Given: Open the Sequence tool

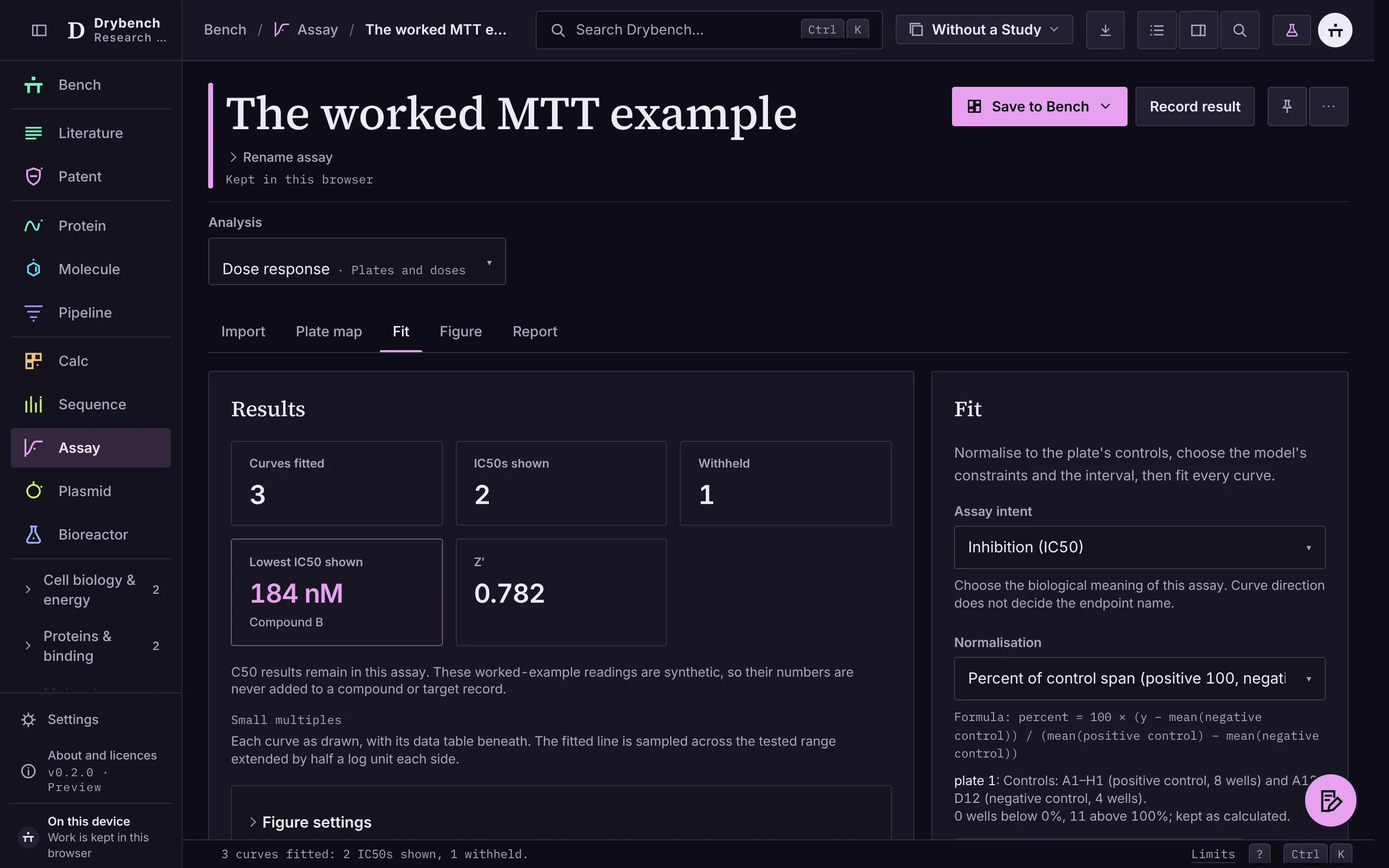Looking at the screenshot, I should point(91,405).
